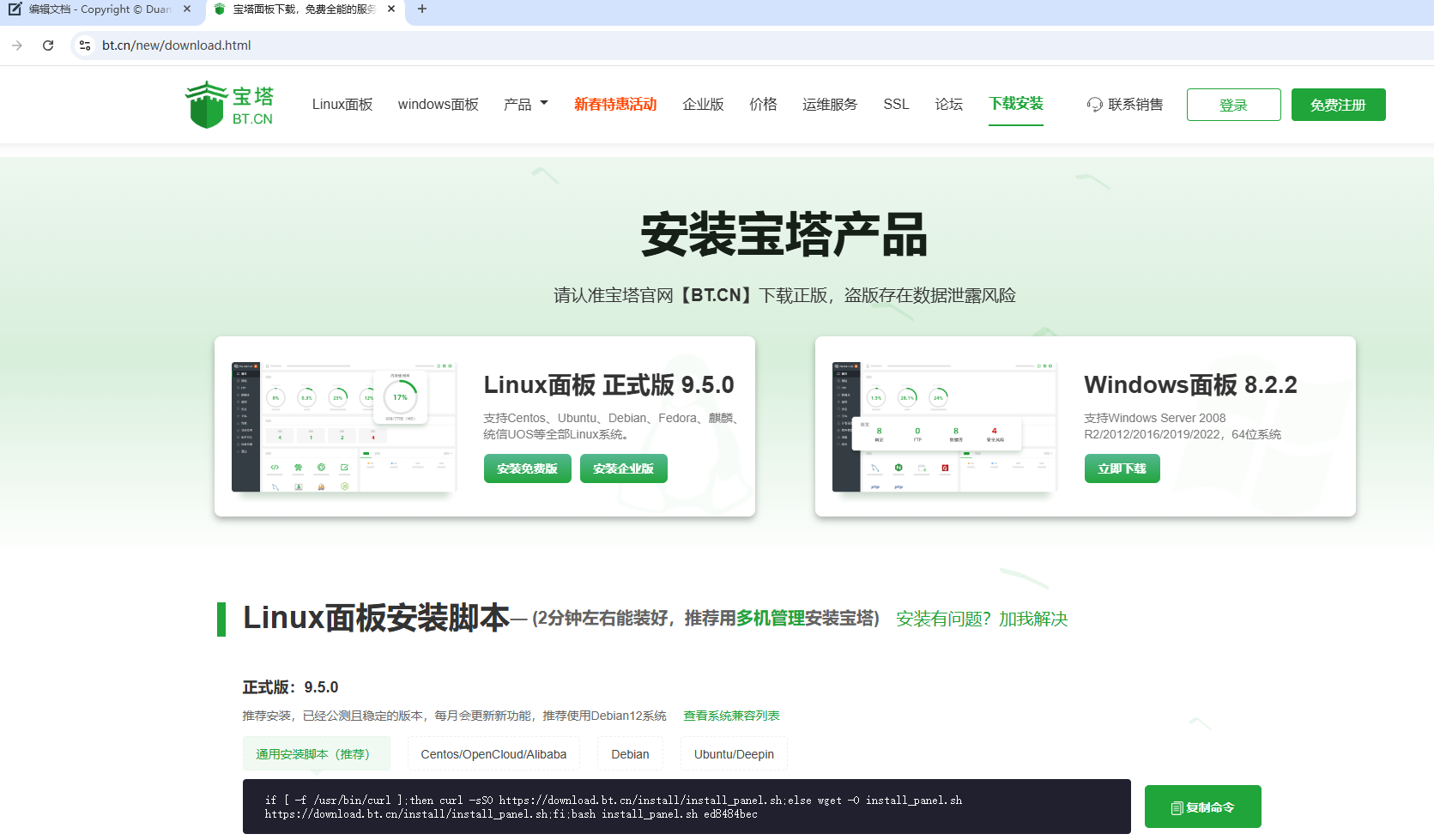This screenshot has width=1434, height=840.
Task: Click the headset icon beside 联系销售
Action: 1094,105
